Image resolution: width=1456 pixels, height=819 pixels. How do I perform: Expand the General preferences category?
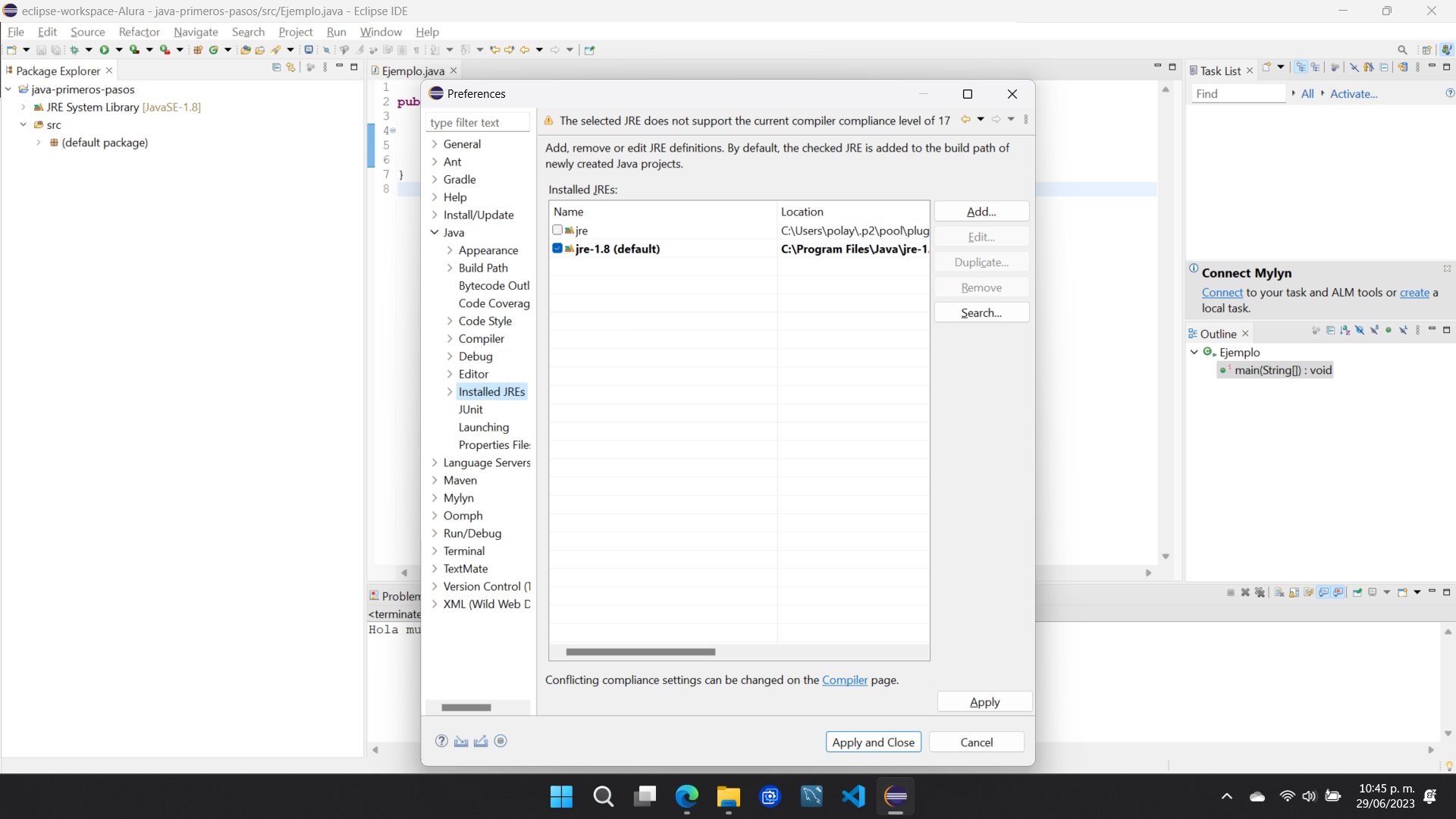(x=435, y=144)
